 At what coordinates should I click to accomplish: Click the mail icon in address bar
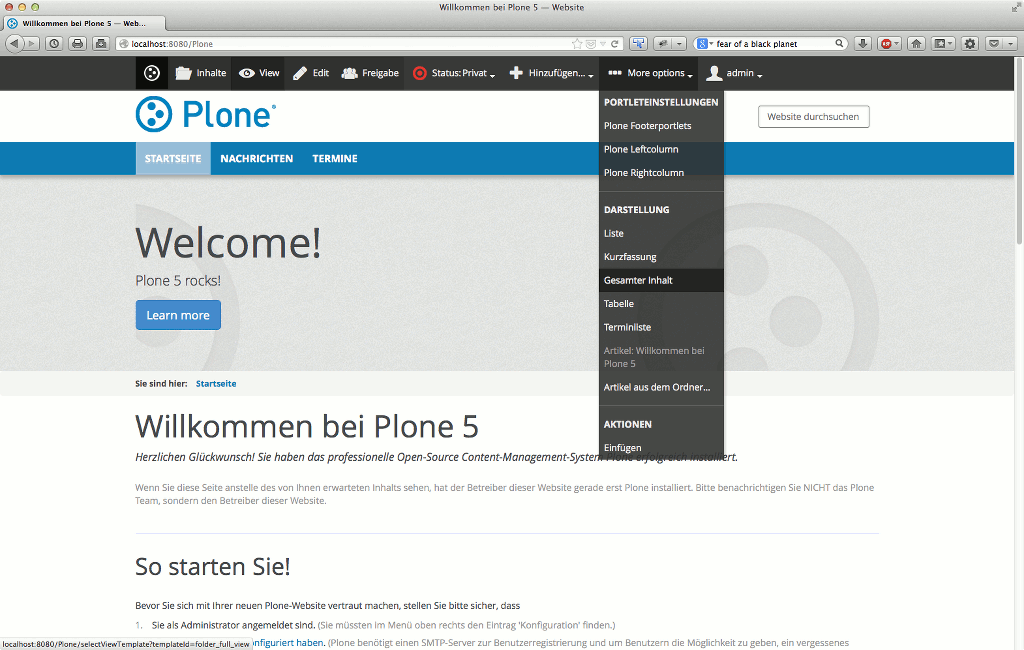[x=590, y=44]
